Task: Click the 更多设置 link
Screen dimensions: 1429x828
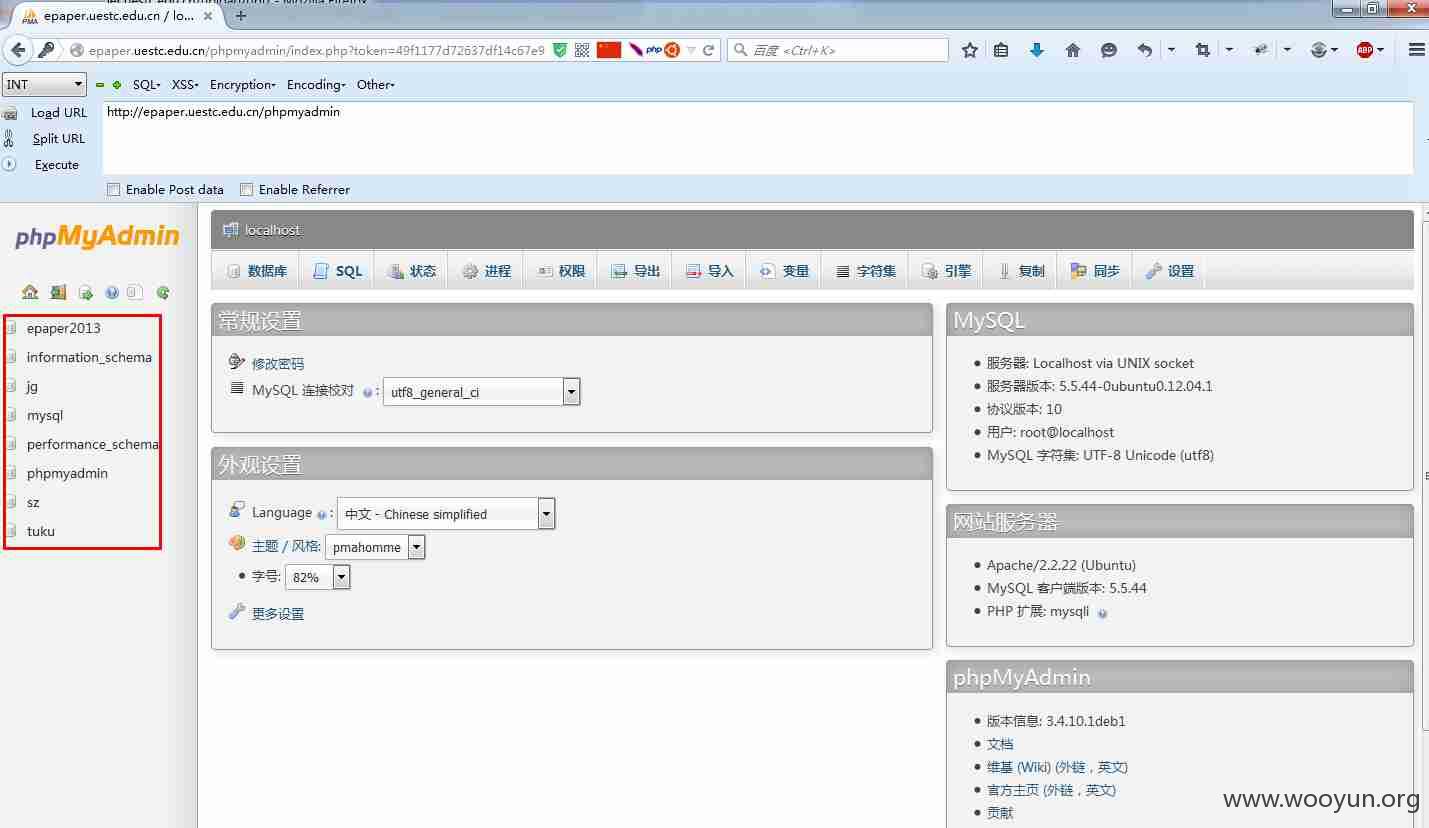Action: [278, 614]
